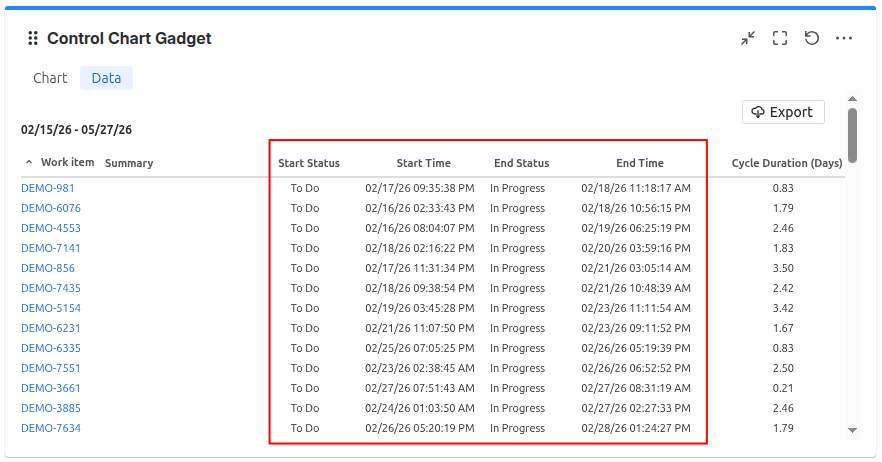Viewport: 882px width, 462px height.
Task: Click end time 02/18/26 10:56:15 PM
Action: (636, 208)
